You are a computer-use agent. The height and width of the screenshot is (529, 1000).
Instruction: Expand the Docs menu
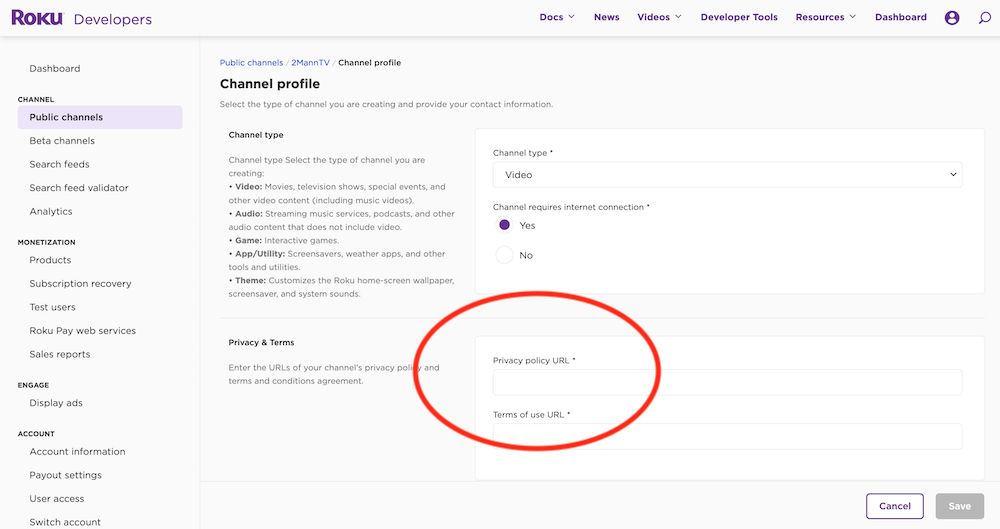(557, 17)
